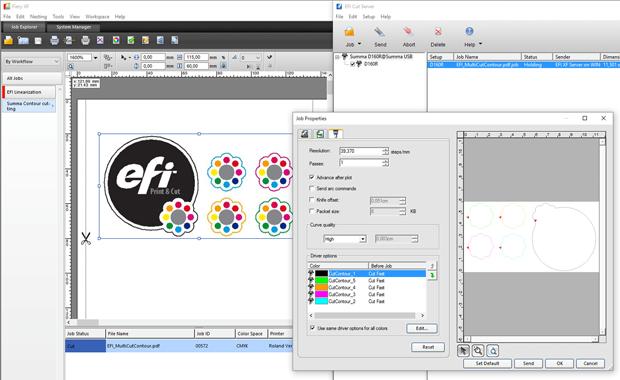Click the purple cross icon in Fiery XF toolbar
This screenshot has width=620, height=380.
(x=100, y=40)
